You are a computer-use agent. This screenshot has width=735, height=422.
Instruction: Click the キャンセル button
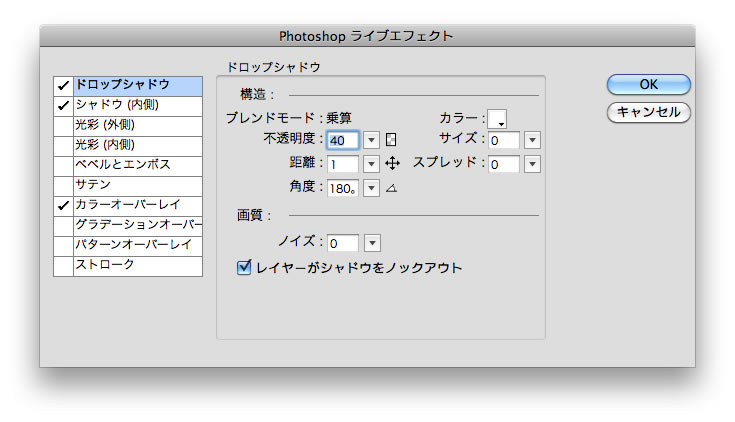[648, 112]
